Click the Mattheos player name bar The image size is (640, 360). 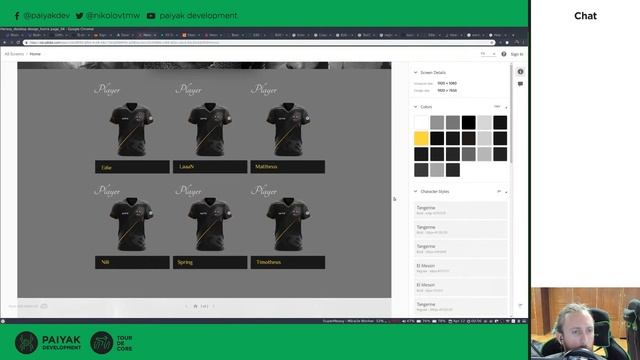(x=288, y=167)
